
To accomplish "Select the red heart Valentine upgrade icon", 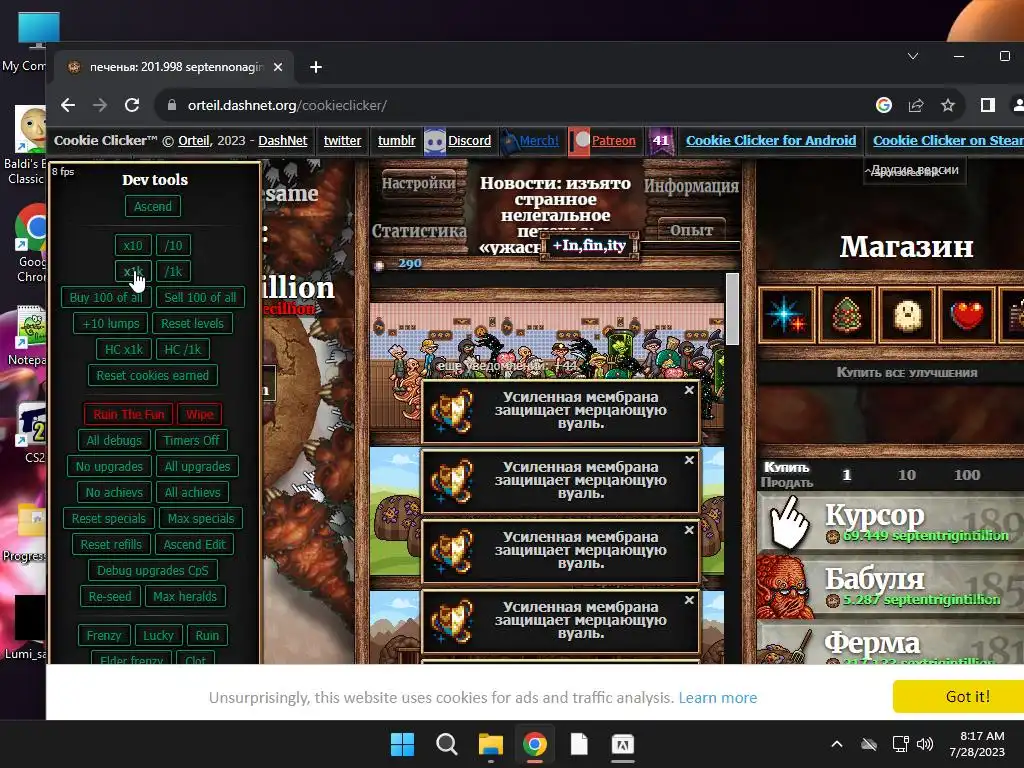I will click(x=967, y=315).
